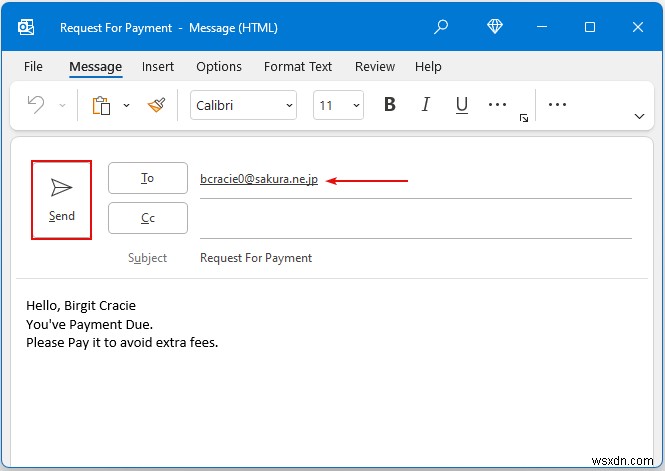This screenshot has height=471, width=665.
Task: Click the line 'You've Payment Due.'
Action: tap(89, 324)
